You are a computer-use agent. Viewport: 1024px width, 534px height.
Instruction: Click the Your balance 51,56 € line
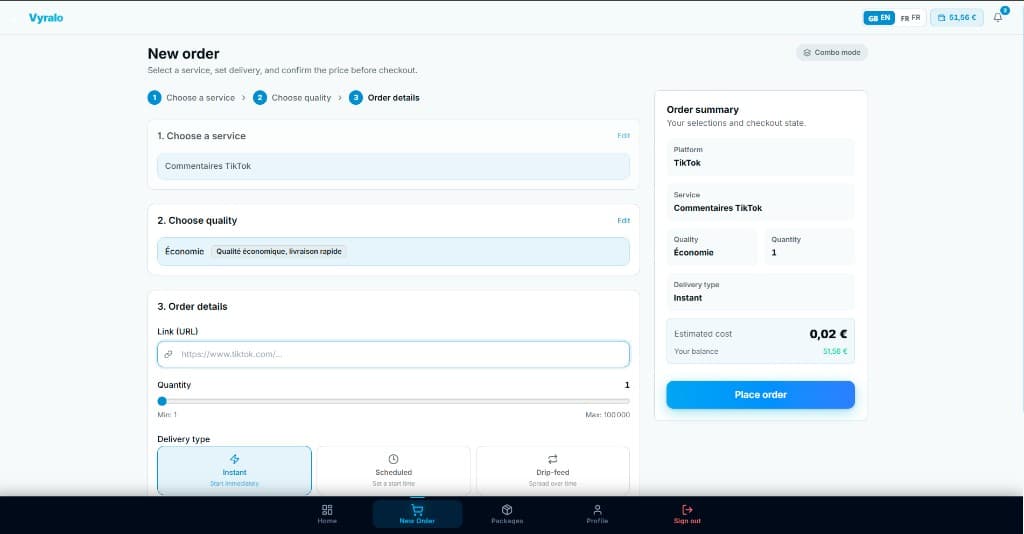(760, 351)
